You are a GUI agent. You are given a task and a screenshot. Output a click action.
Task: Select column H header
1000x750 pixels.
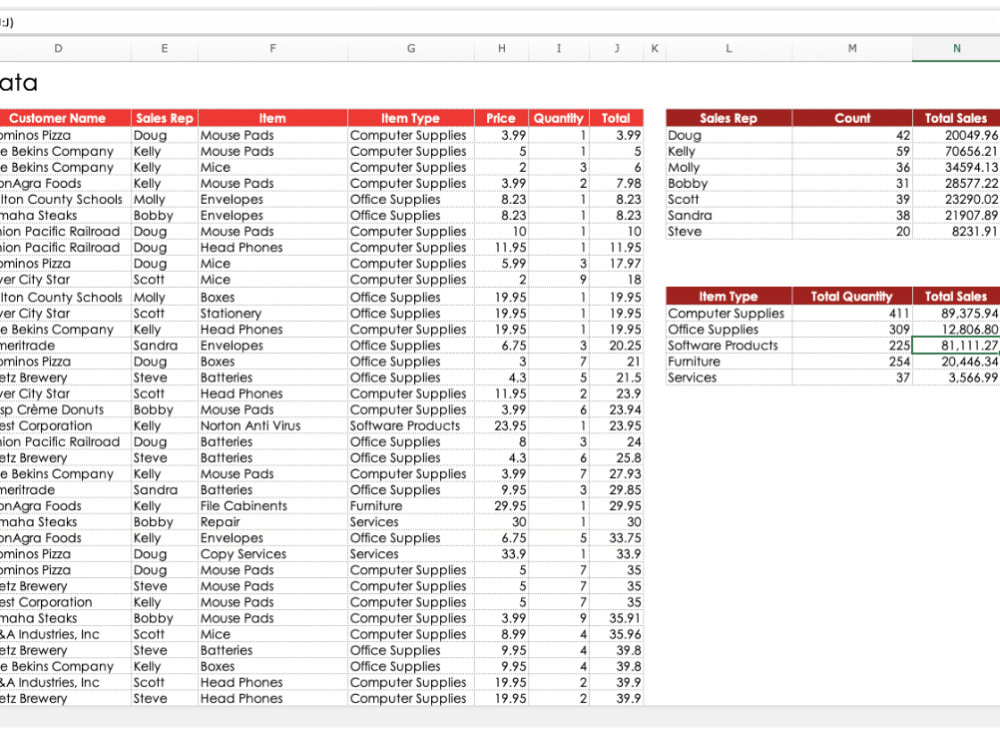coord(502,48)
